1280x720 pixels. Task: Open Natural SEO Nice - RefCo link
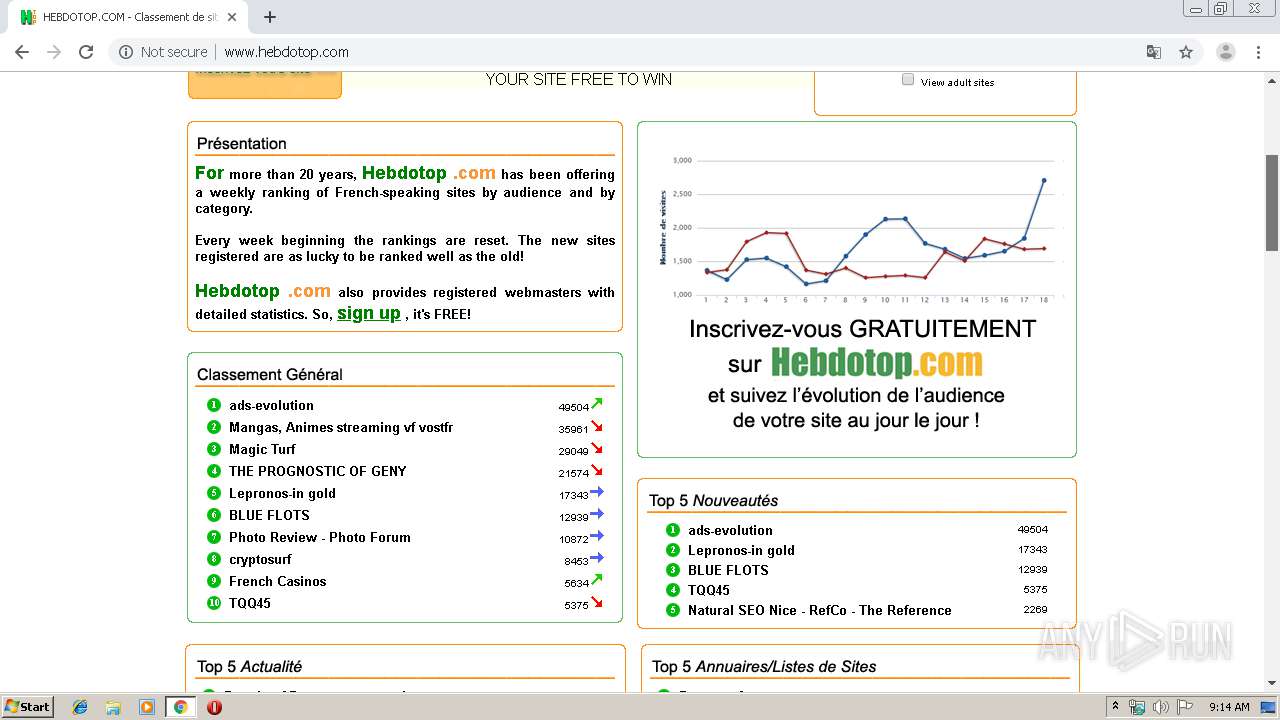[820, 610]
